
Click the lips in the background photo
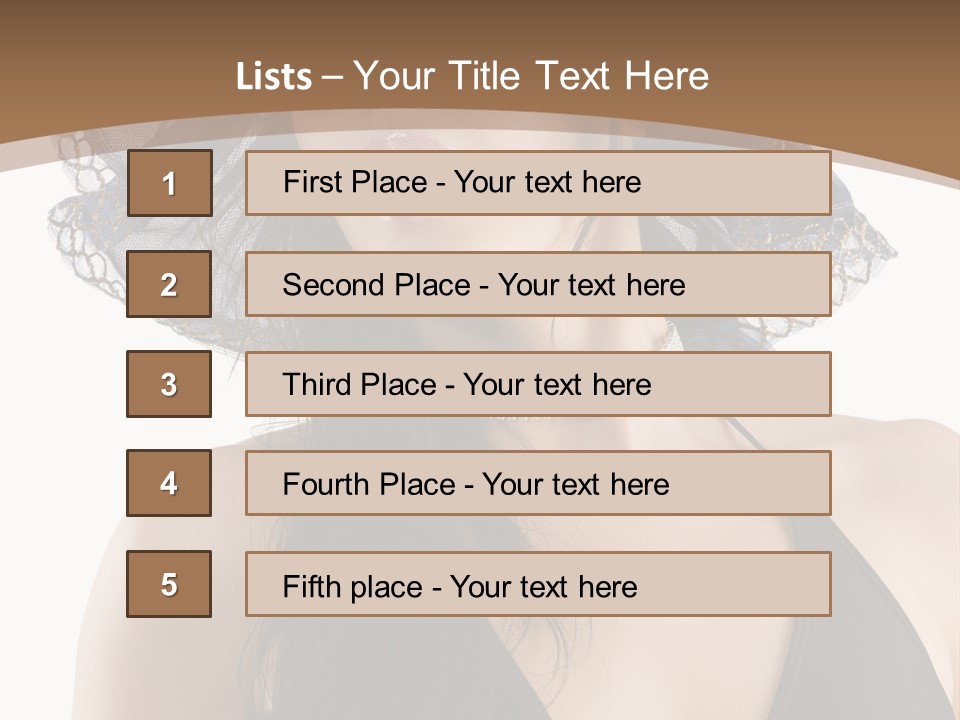coord(410,140)
